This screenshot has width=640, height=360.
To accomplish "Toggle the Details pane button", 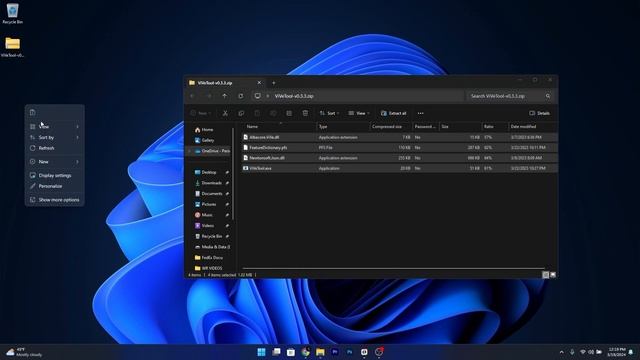I will (x=539, y=113).
